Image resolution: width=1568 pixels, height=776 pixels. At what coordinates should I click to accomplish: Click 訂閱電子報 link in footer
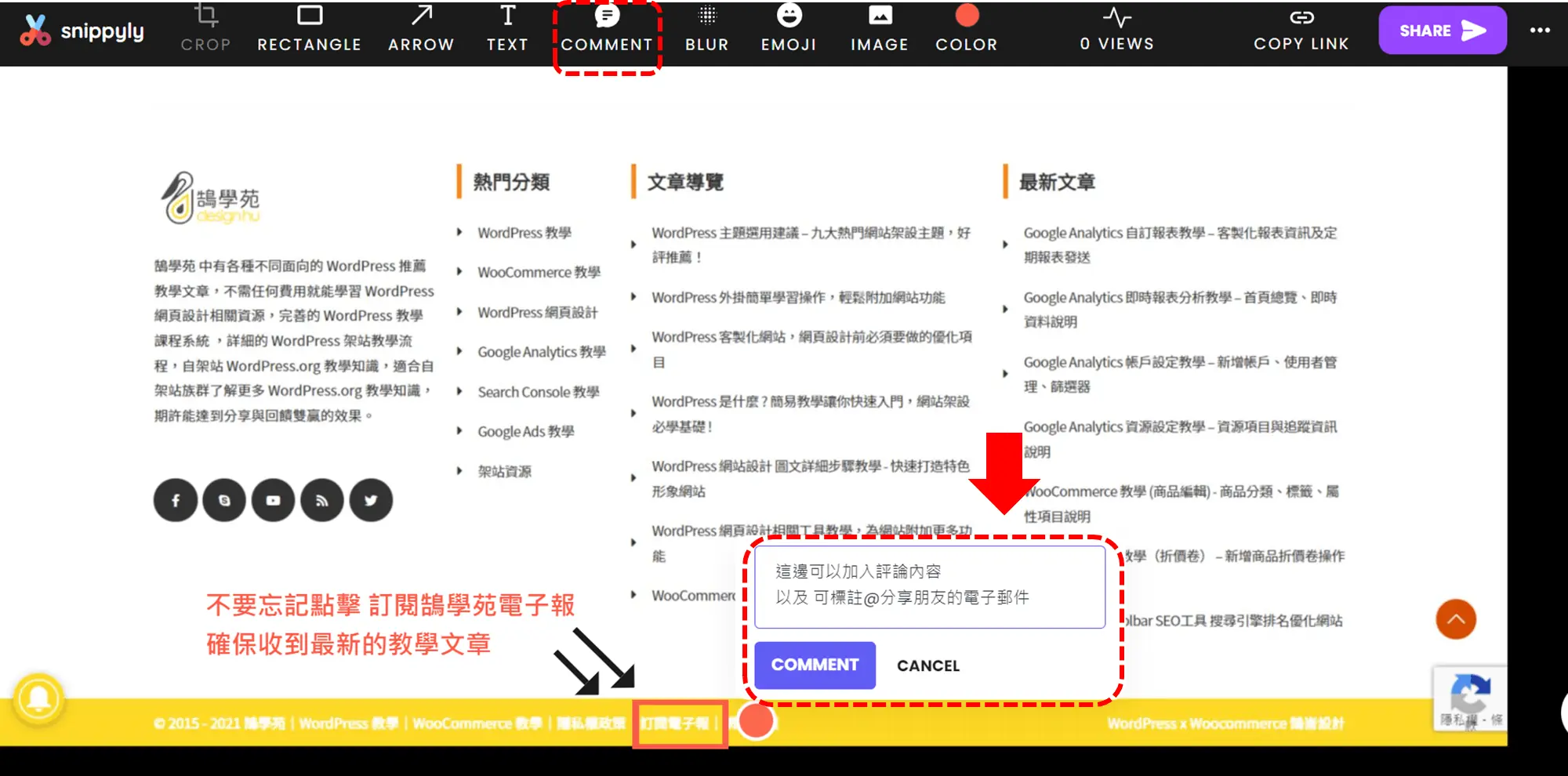[675, 723]
